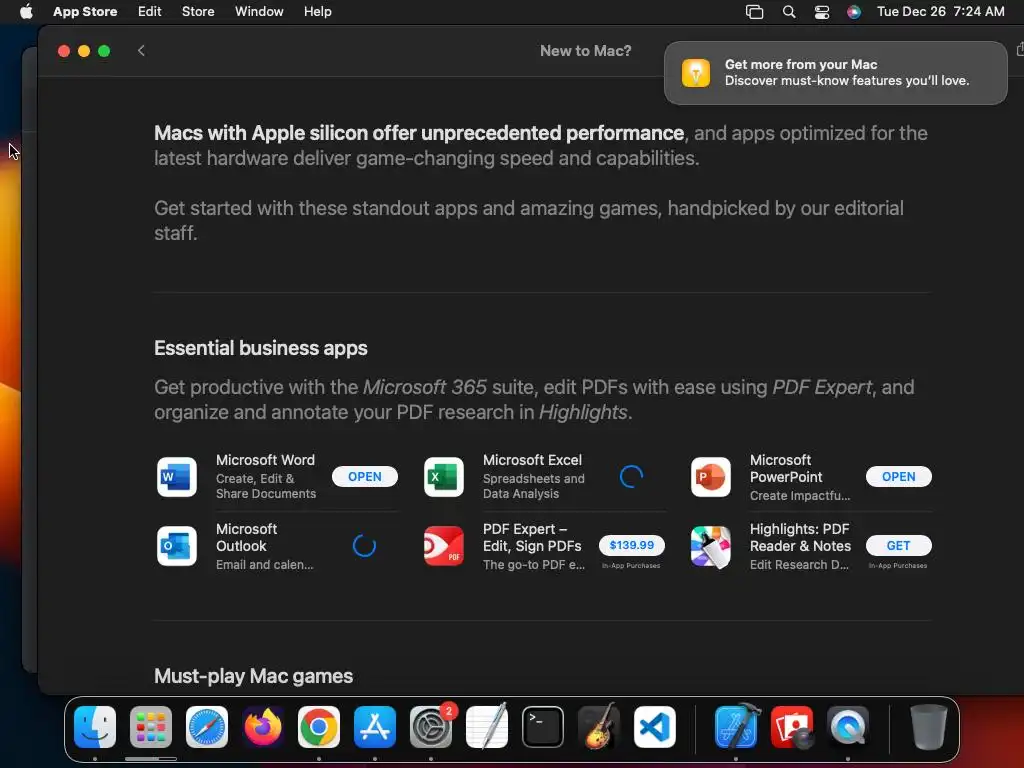The image size is (1024, 768).
Task: Go back using the back chevron
Action: [141, 51]
